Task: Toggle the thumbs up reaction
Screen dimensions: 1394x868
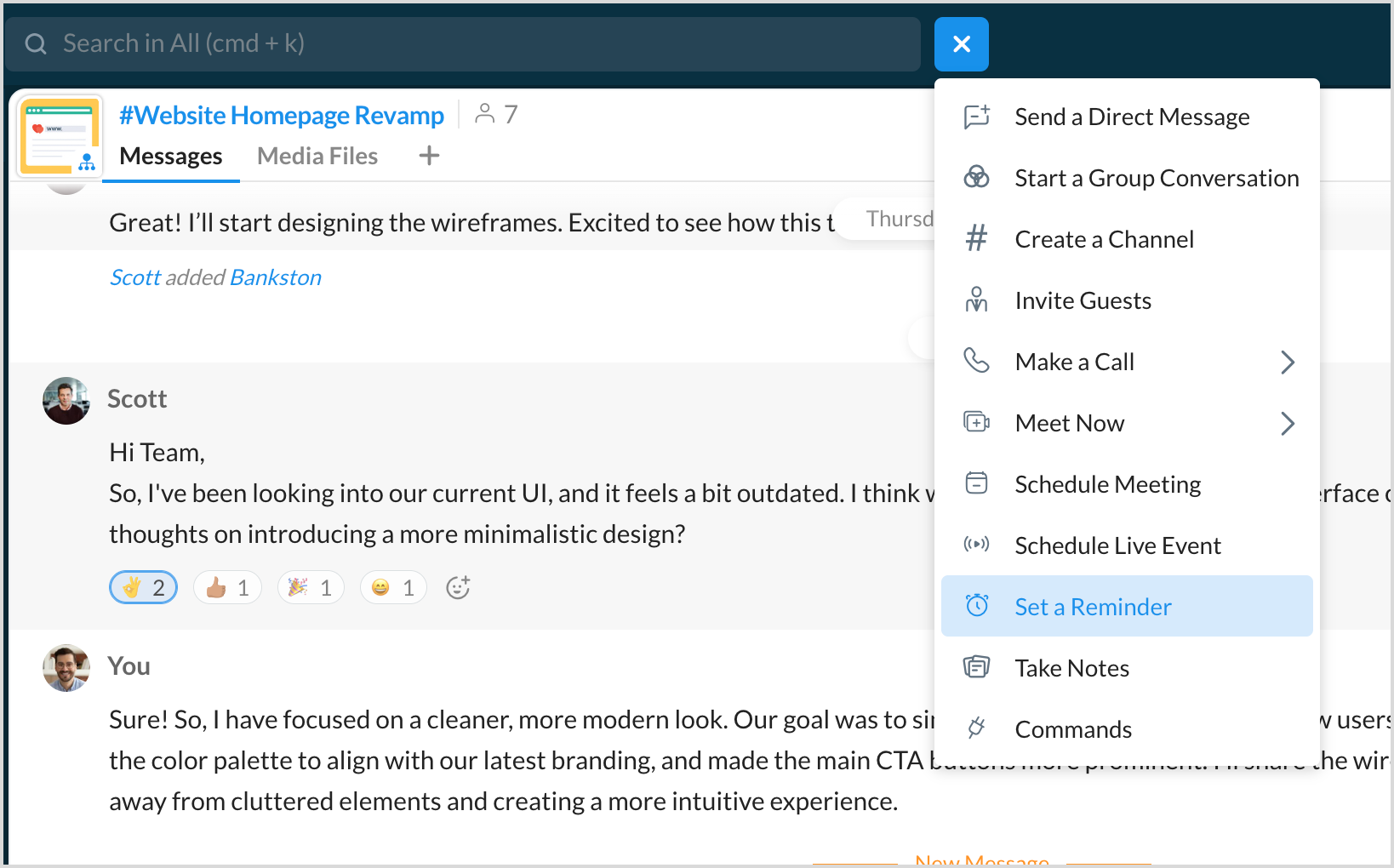Action: [x=227, y=587]
